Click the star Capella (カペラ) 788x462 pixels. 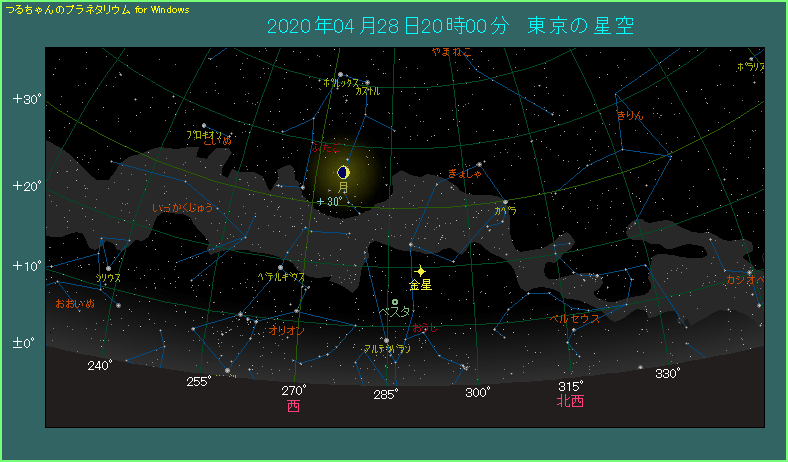tap(505, 203)
